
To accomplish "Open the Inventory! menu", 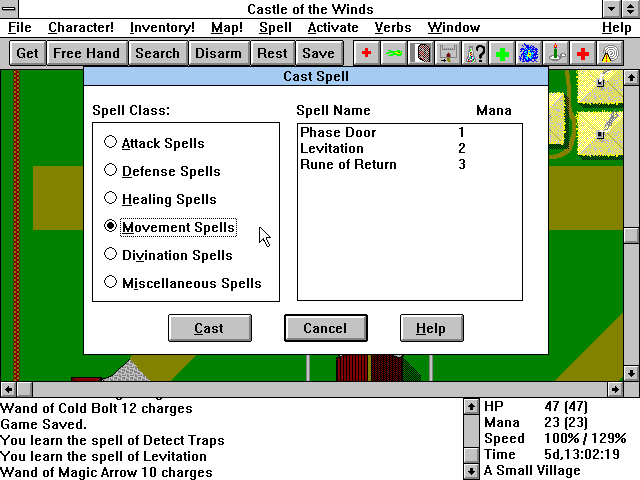I will point(162,27).
